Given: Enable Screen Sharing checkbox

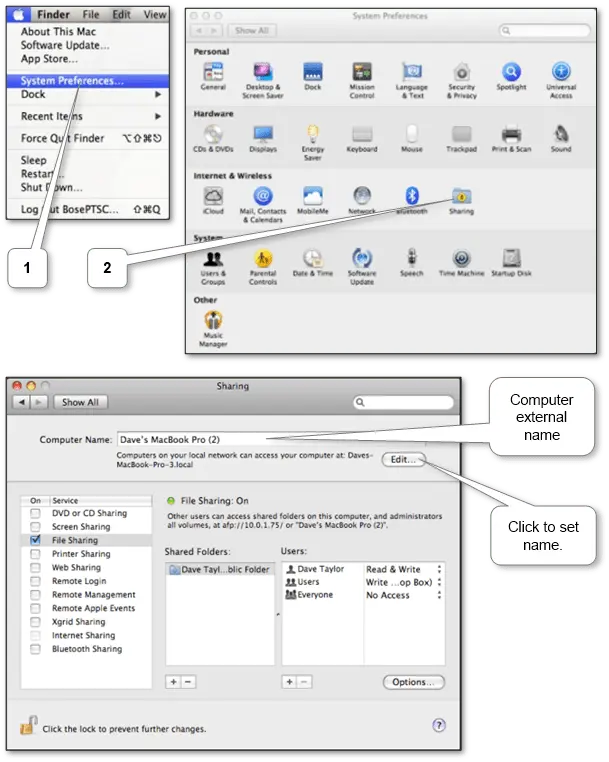Looking at the screenshot, I should pyautogui.click(x=35, y=527).
